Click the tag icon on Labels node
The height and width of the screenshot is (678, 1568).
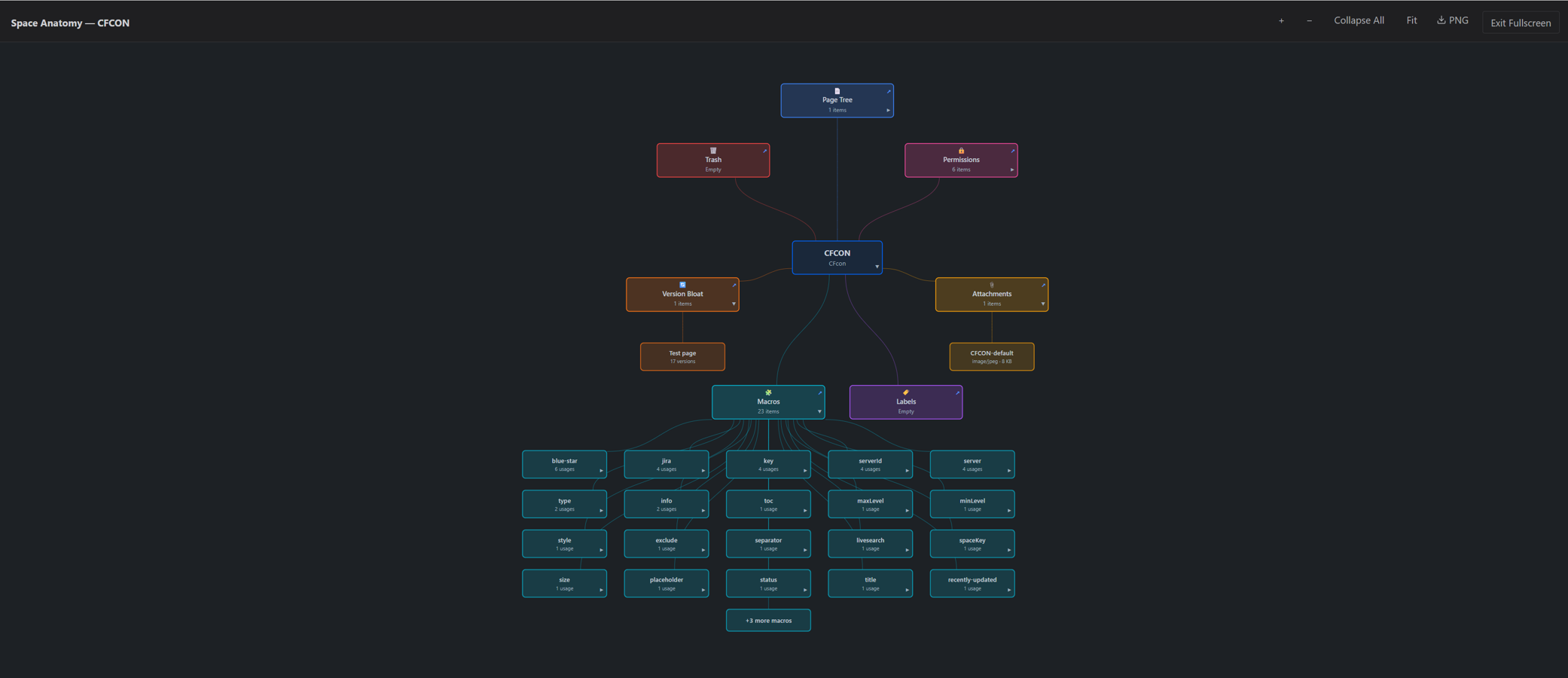click(x=906, y=392)
